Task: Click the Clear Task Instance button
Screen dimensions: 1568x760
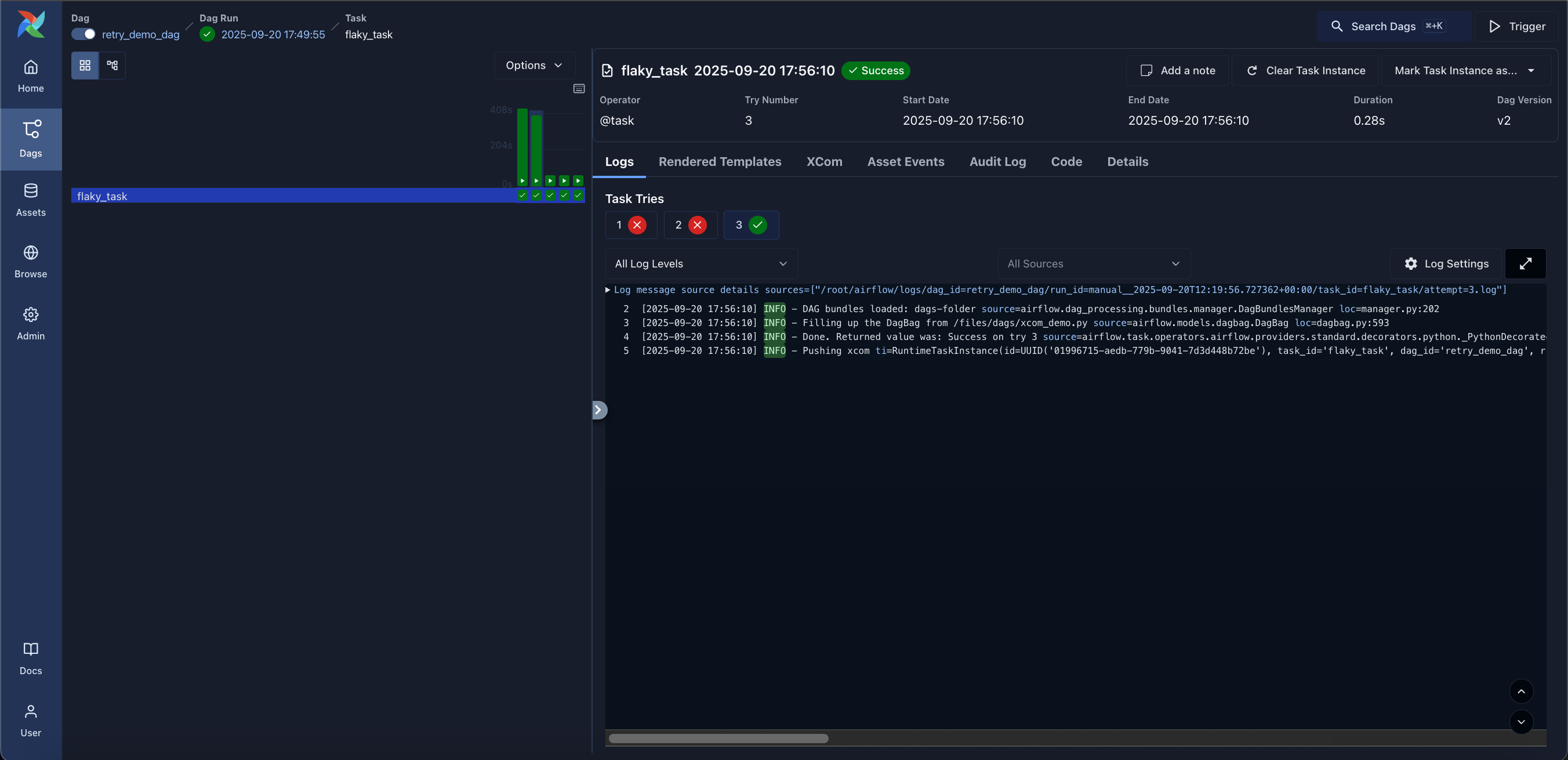Action: tap(1305, 70)
